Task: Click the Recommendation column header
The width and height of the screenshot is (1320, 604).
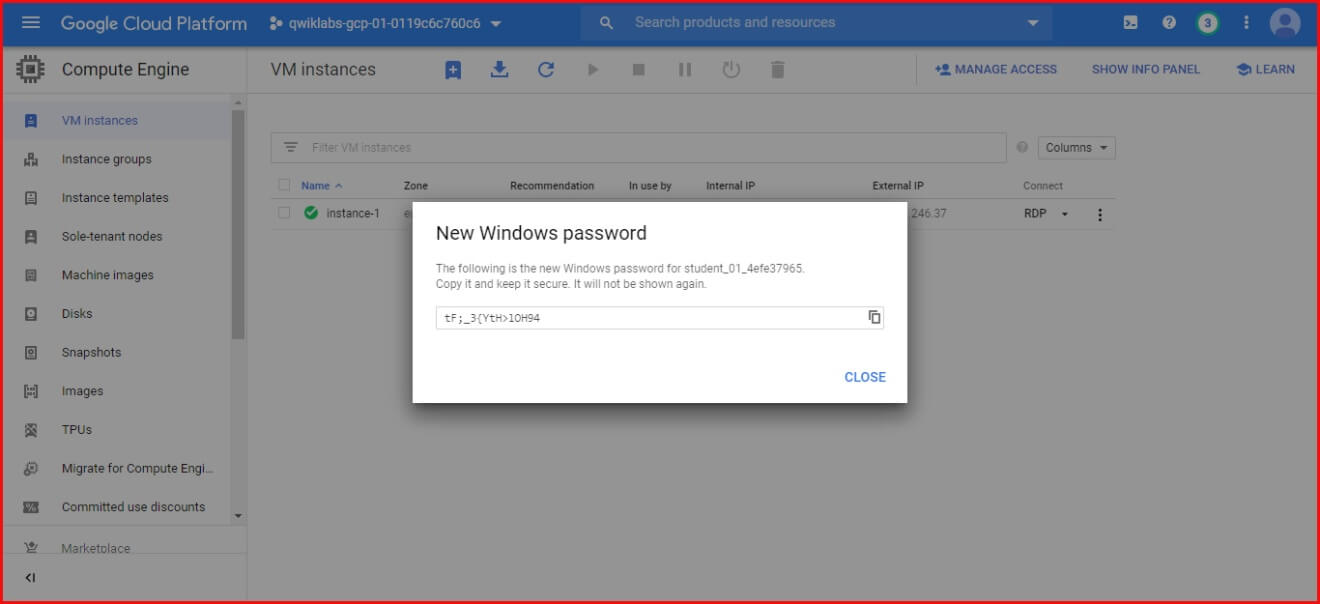Action: [x=552, y=186]
